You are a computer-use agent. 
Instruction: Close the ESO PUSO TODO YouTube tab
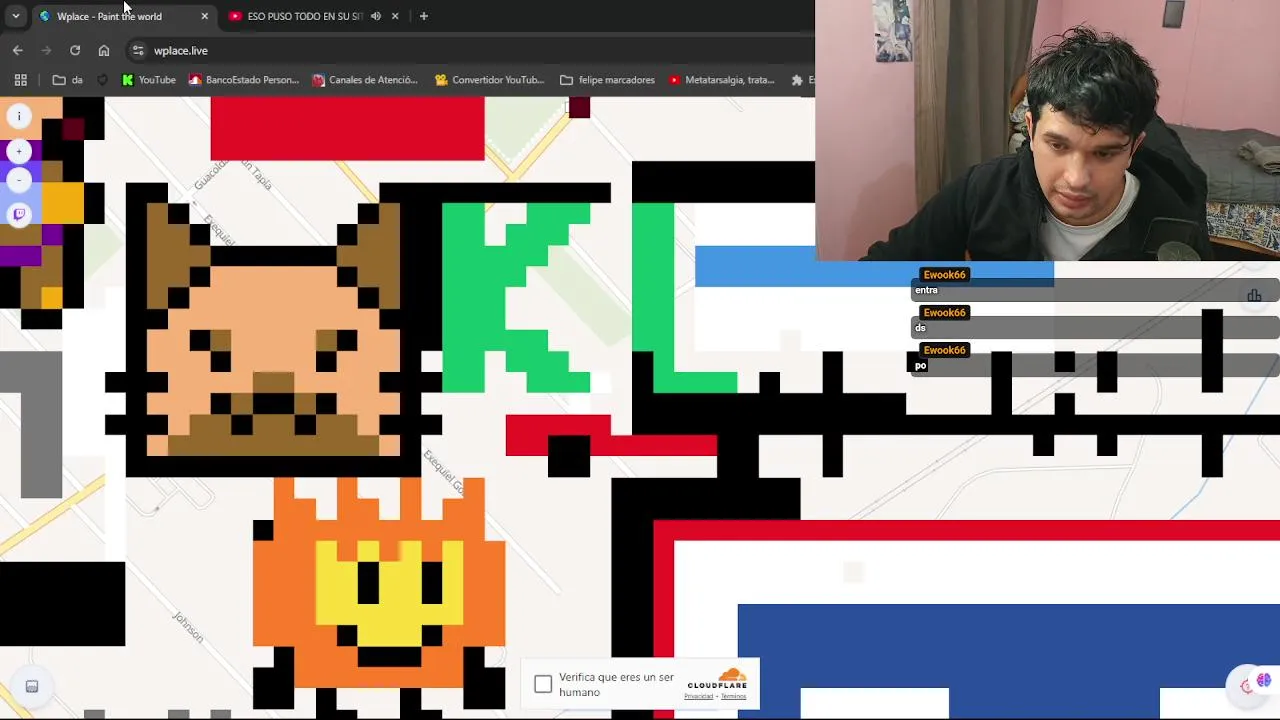click(x=395, y=16)
